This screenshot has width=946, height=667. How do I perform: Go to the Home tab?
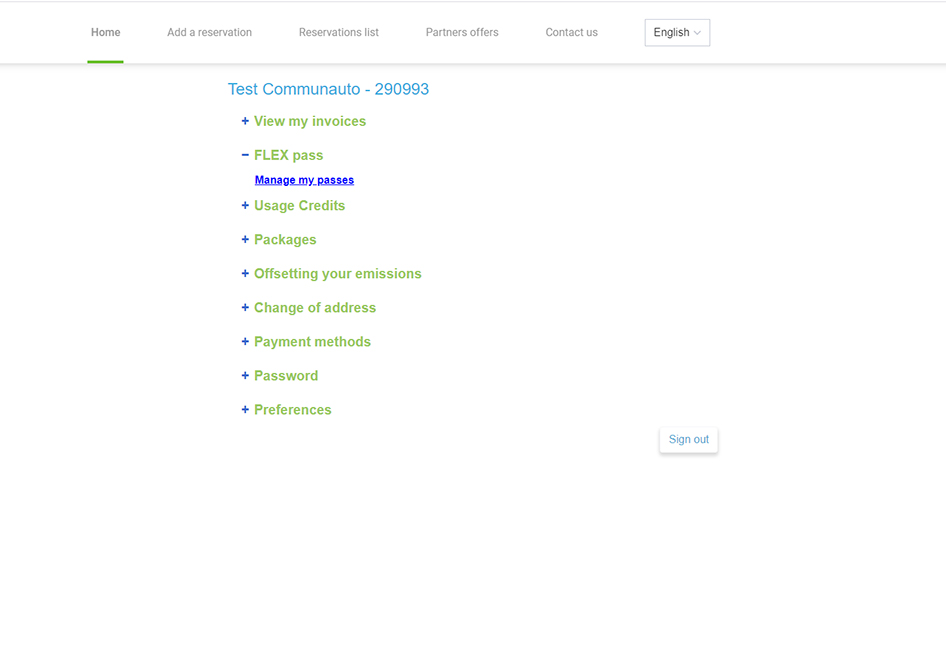(x=106, y=33)
